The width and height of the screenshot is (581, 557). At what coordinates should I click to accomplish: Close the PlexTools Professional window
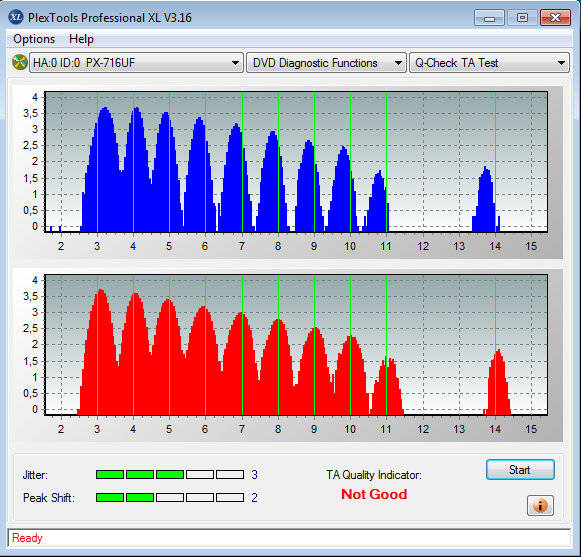[555, 18]
